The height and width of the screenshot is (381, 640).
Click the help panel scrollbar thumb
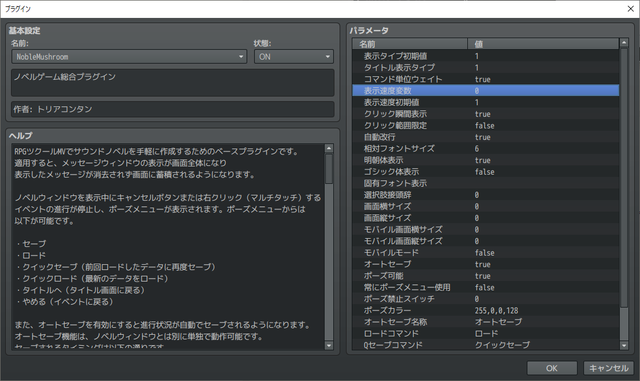pyautogui.click(x=329, y=168)
